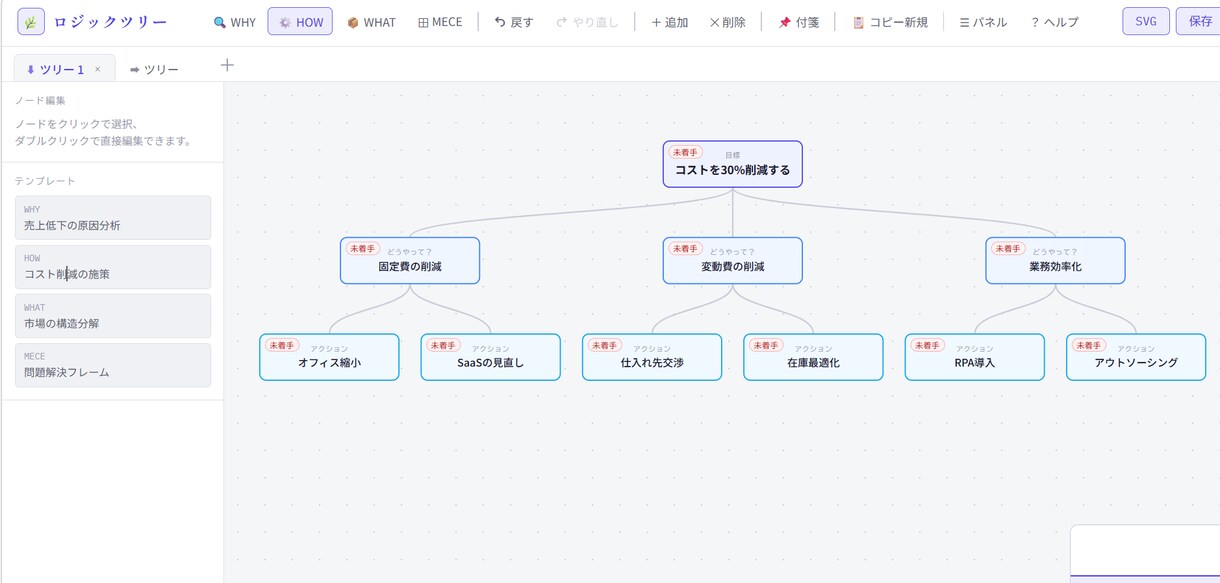The height and width of the screenshot is (583, 1220).
Task: Toggle 未着手 badge on アウトソーシング
Action: point(1088,346)
